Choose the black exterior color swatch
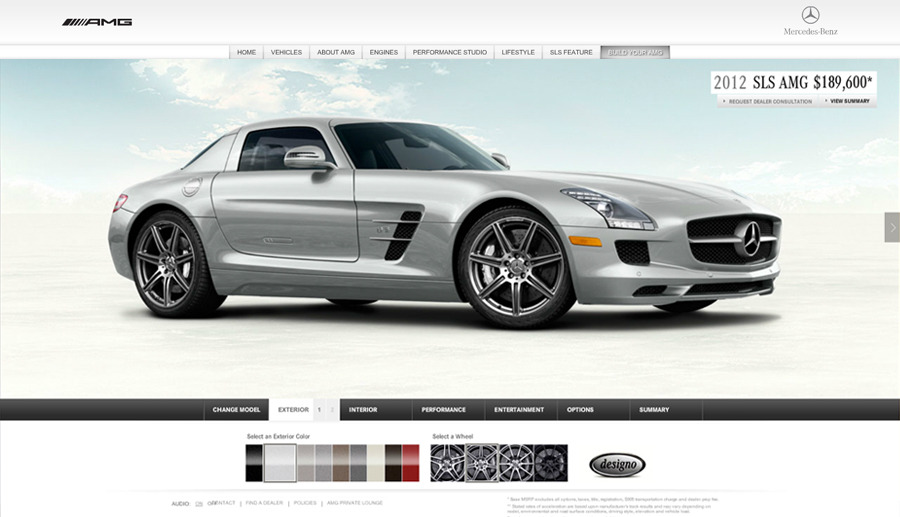Screen dimensions: 900x517 [254, 462]
